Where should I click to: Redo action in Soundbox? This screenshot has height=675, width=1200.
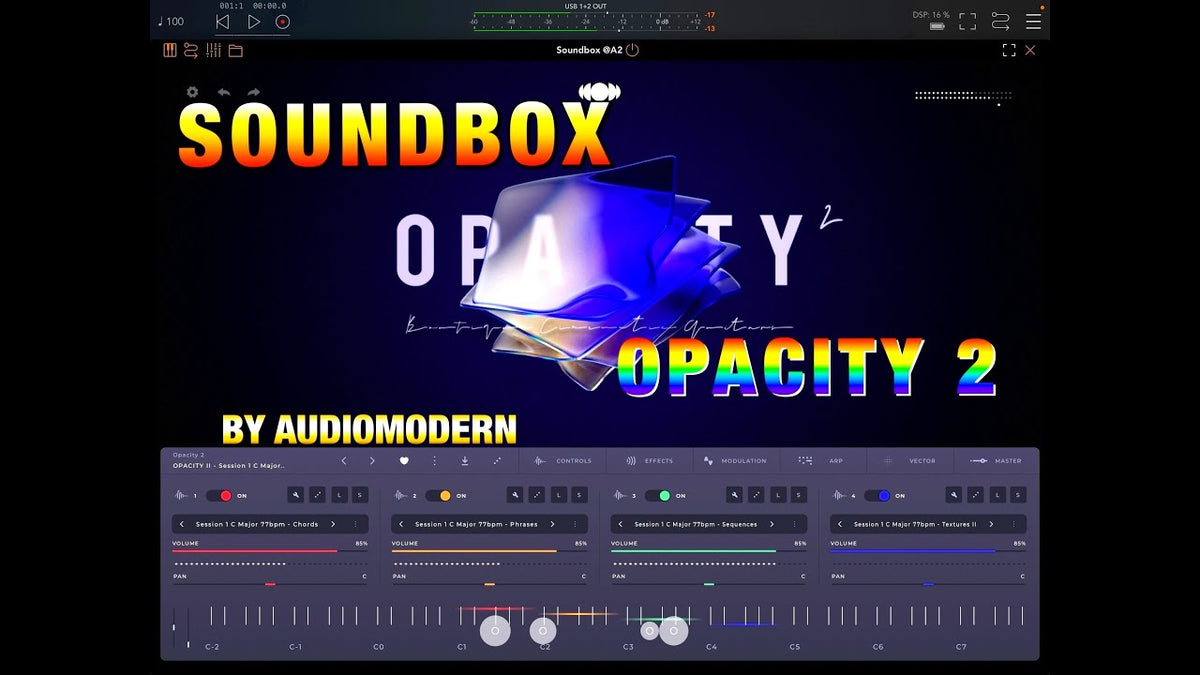[254, 92]
